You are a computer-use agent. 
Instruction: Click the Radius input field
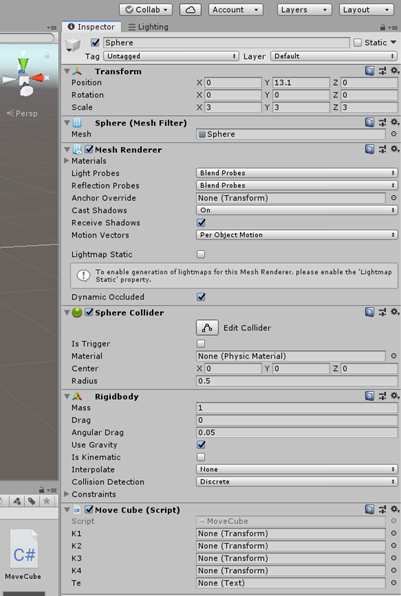click(x=297, y=381)
